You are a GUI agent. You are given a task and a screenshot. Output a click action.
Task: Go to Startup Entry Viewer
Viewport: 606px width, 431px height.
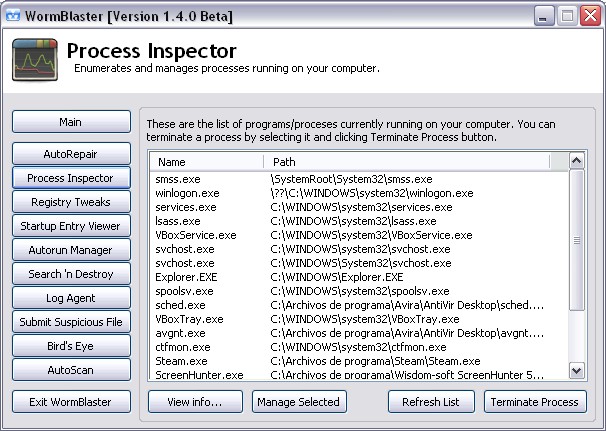(x=71, y=226)
